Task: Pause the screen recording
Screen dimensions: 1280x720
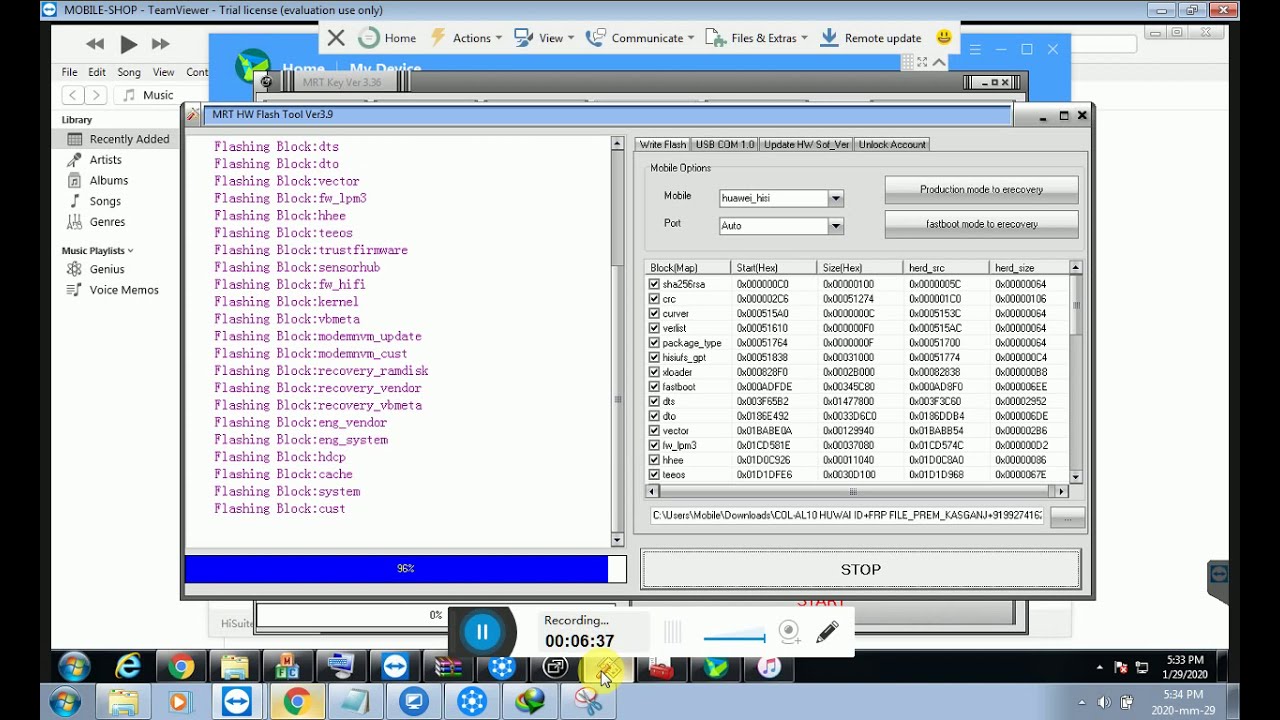Action: coord(482,632)
